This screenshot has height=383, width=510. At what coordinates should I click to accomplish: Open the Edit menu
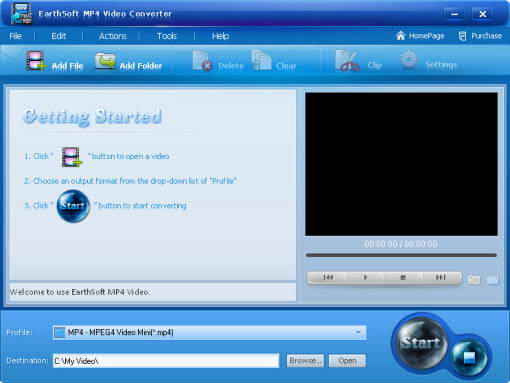(x=59, y=36)
